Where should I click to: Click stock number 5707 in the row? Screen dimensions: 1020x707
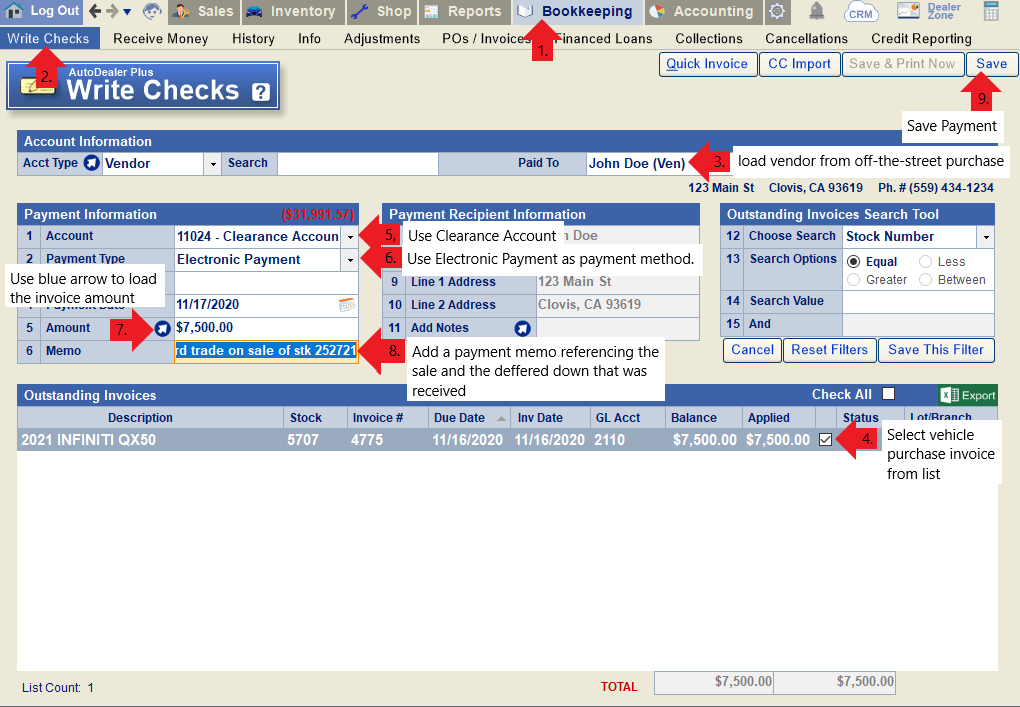pyautogui.click(x=303, y=440)
